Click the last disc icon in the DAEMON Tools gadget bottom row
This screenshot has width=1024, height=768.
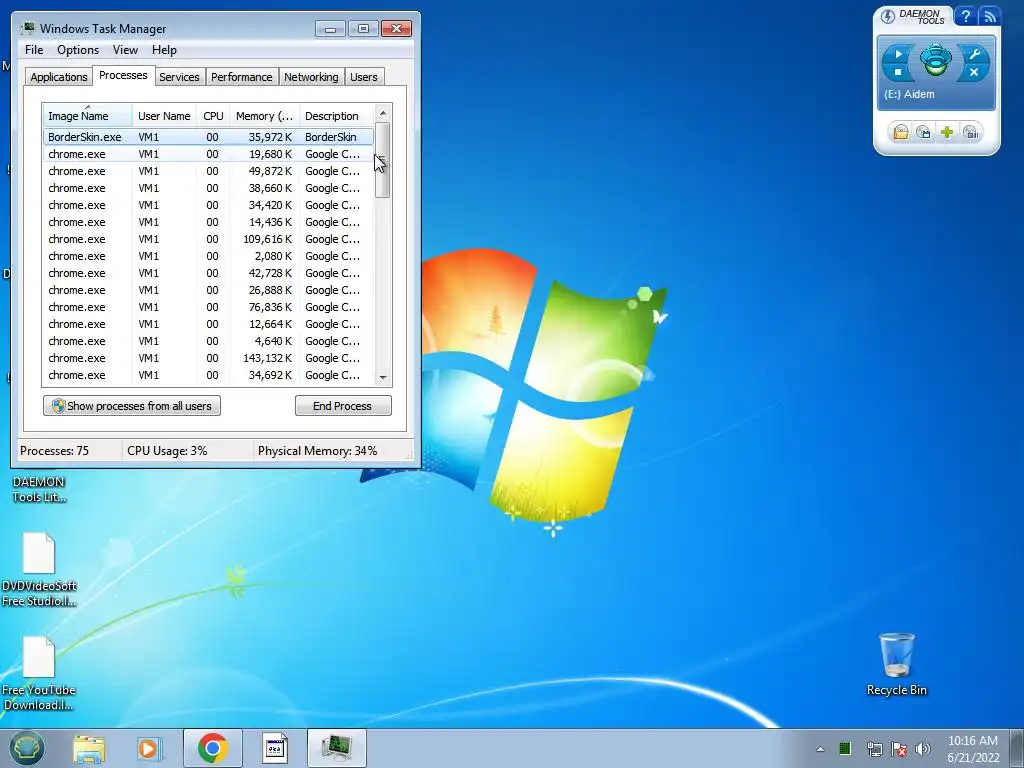click(971, 133)
